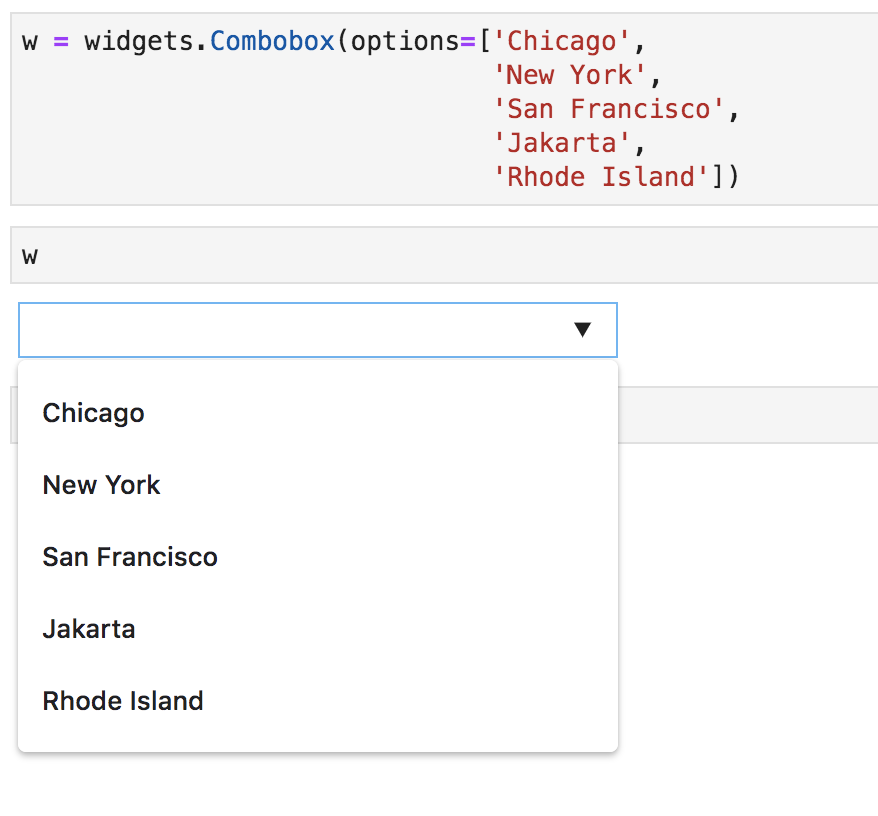The height and width of the screenshot is (816, 878).
Task: Pick Jakarta from the city options
Action: [x=89, y=628]
